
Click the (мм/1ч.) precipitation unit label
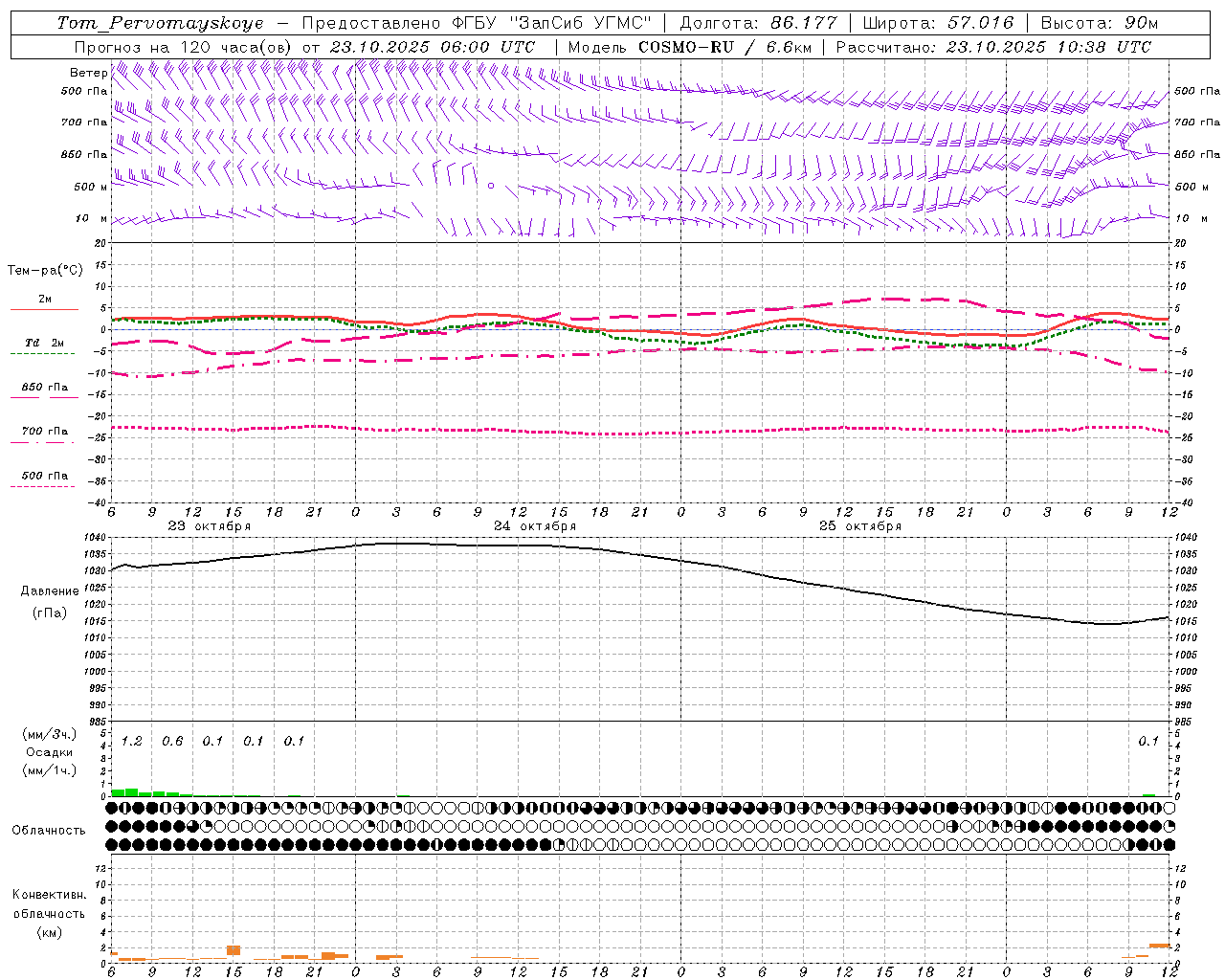49,770
